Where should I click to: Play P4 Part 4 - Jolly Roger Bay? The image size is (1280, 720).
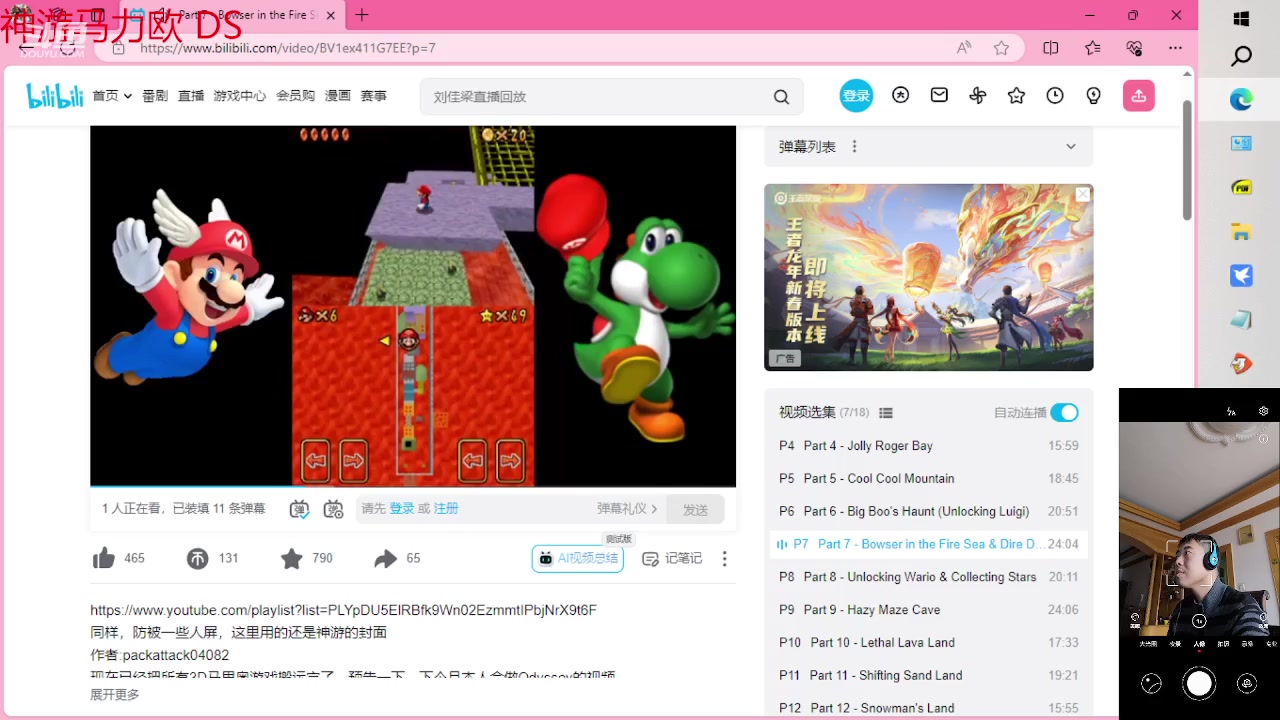pos(928,446)
